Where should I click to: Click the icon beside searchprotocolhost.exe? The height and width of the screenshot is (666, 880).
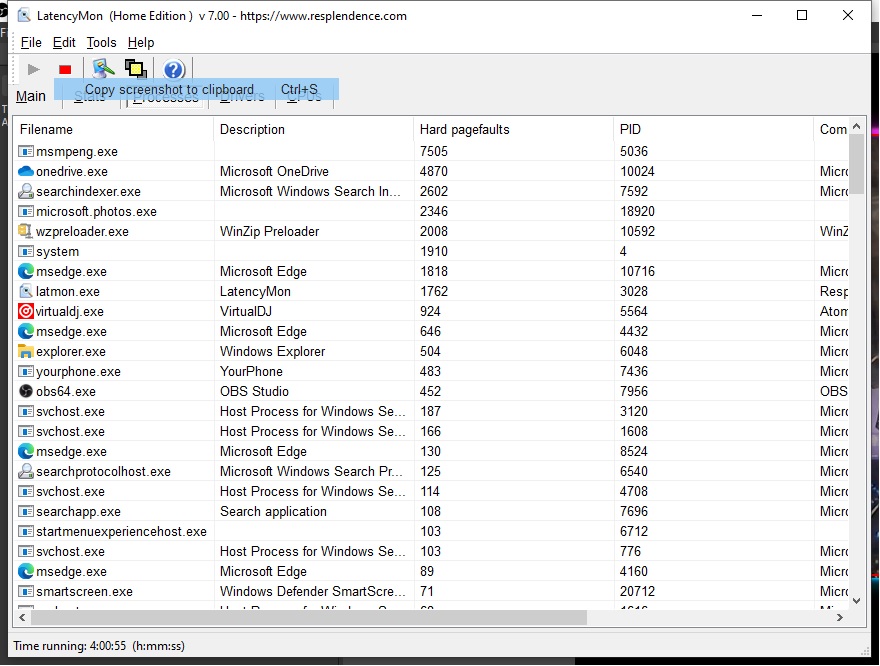click(x=26, y=472)
